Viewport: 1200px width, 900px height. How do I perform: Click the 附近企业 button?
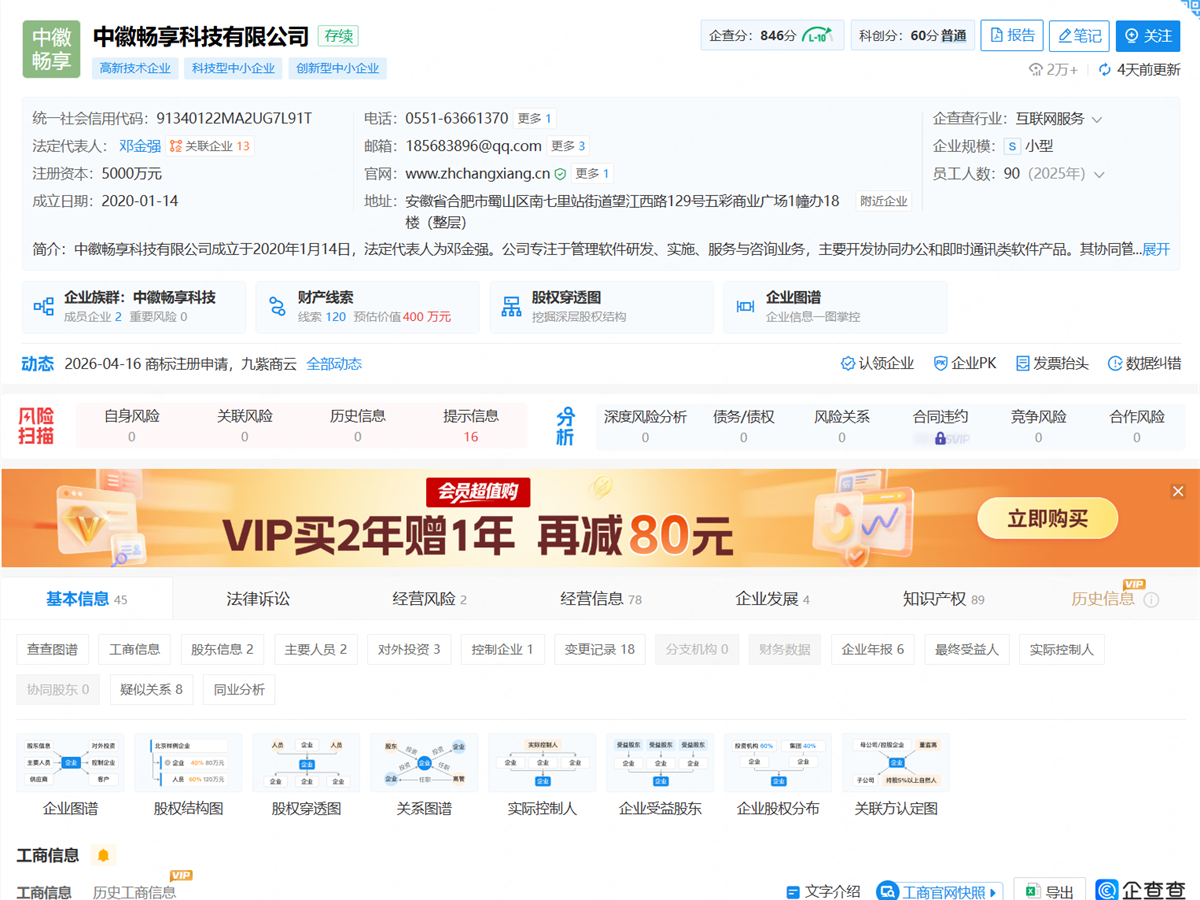(x=883, y=201)
